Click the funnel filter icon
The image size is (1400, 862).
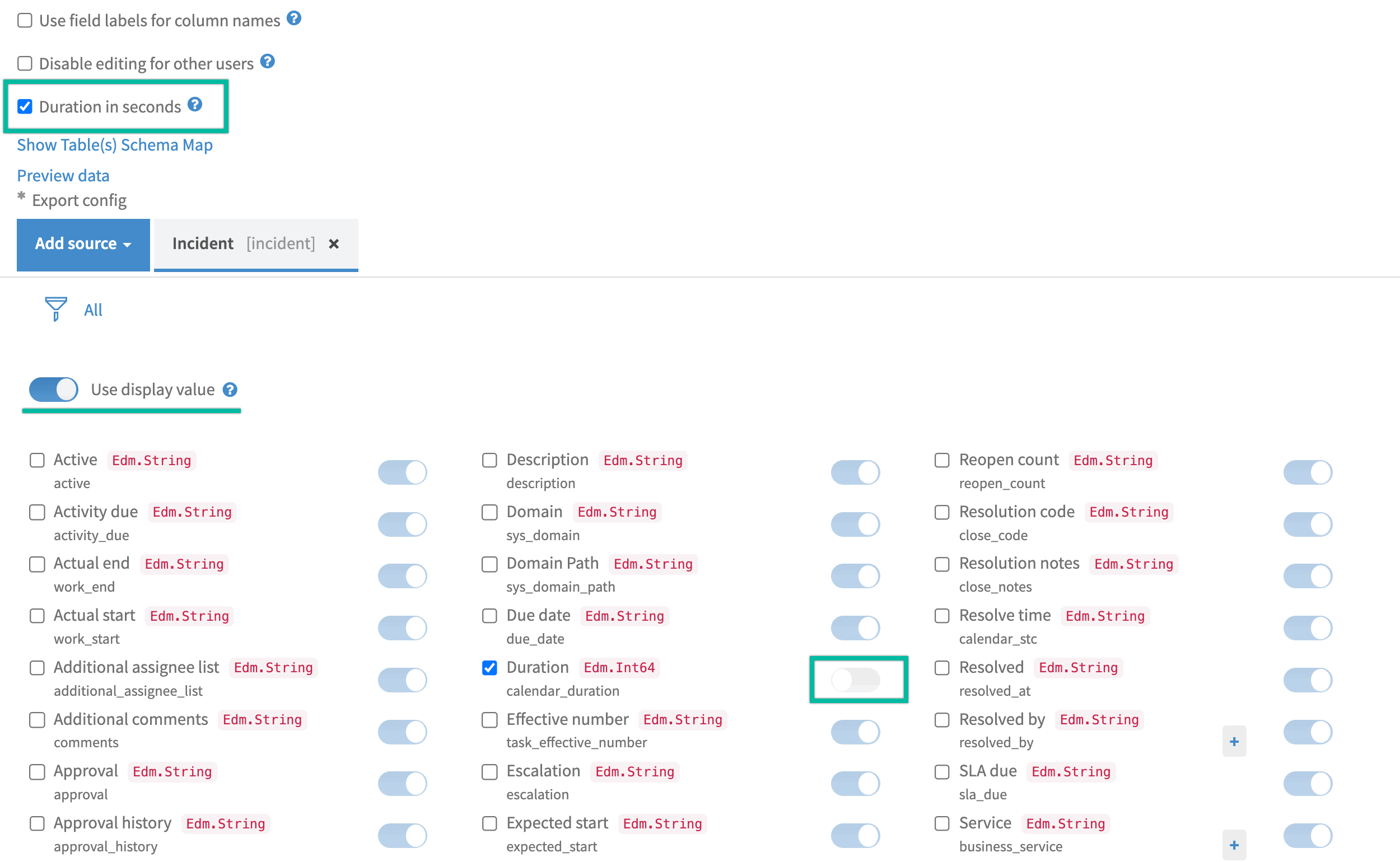point(55,308)
